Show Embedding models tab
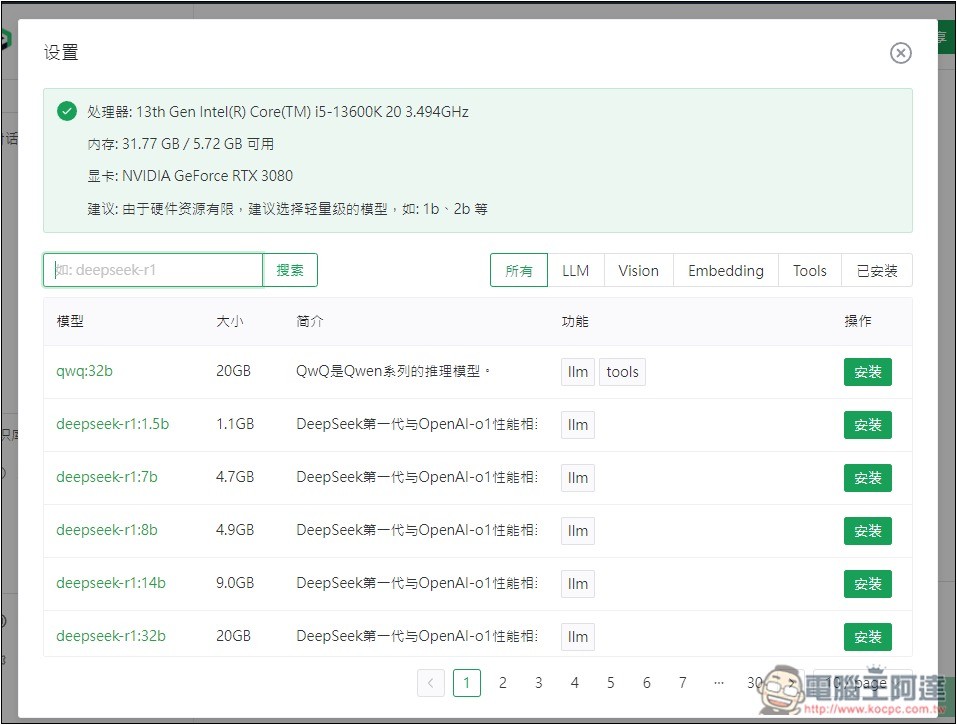957x725 pixels. 725,270
